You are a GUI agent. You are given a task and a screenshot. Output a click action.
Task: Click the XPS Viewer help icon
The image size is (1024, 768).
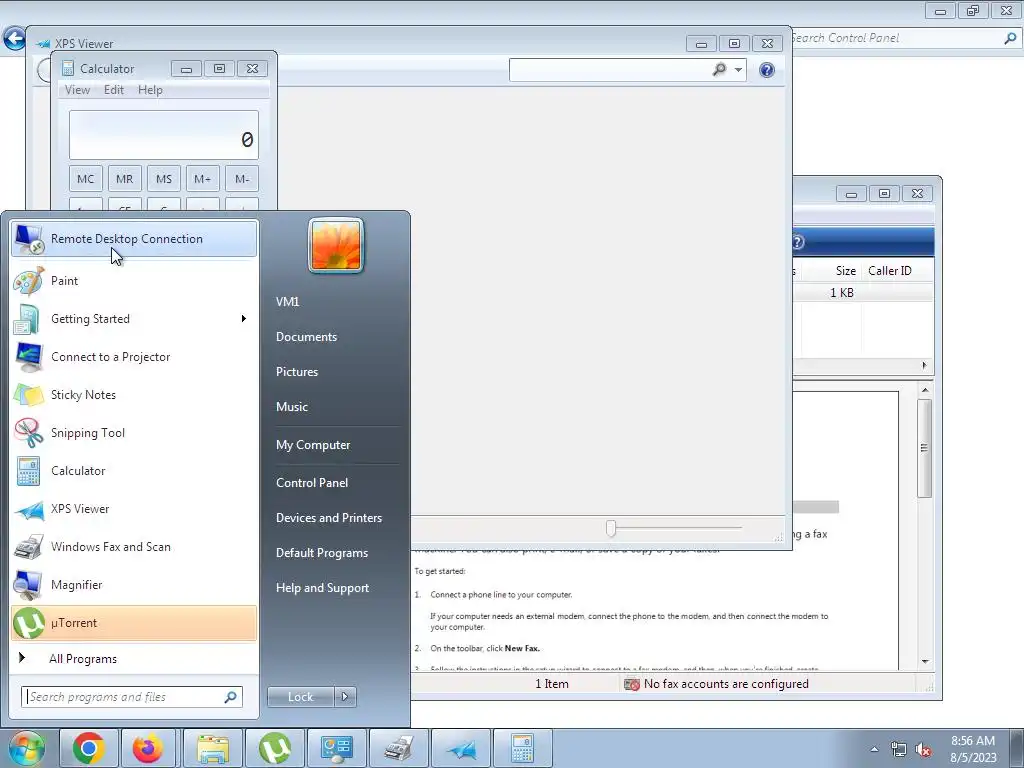[767, 70]
